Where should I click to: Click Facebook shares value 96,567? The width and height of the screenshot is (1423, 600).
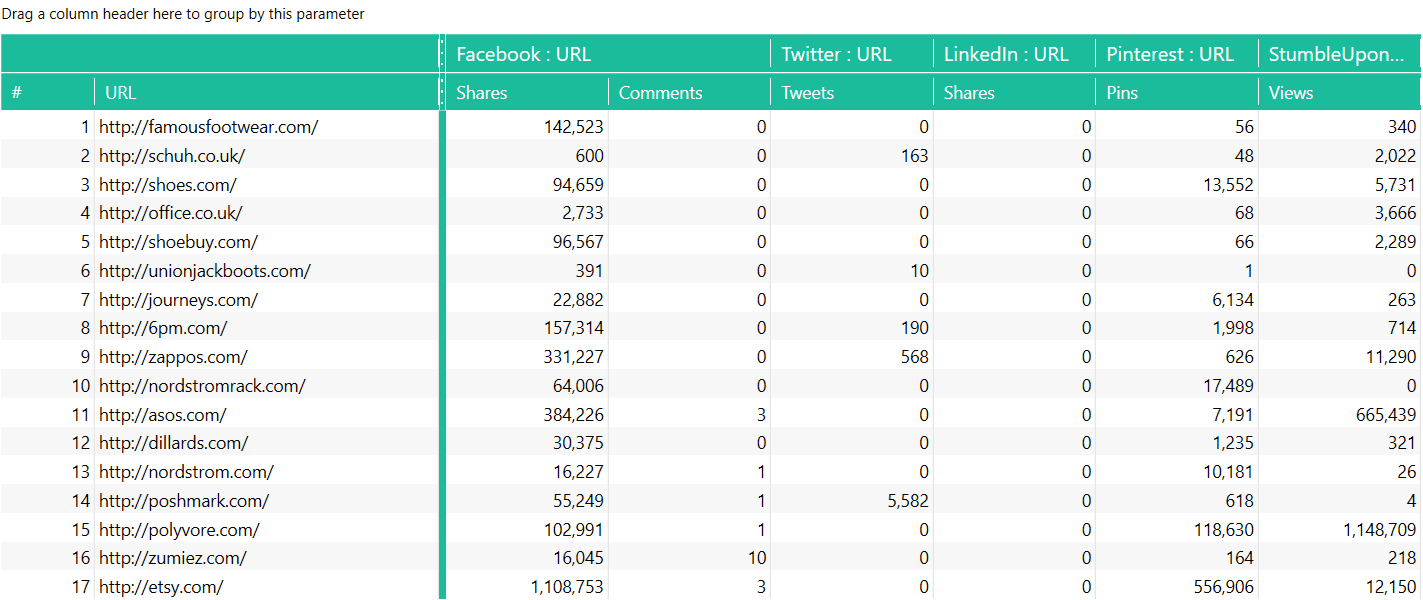point(527,242)
